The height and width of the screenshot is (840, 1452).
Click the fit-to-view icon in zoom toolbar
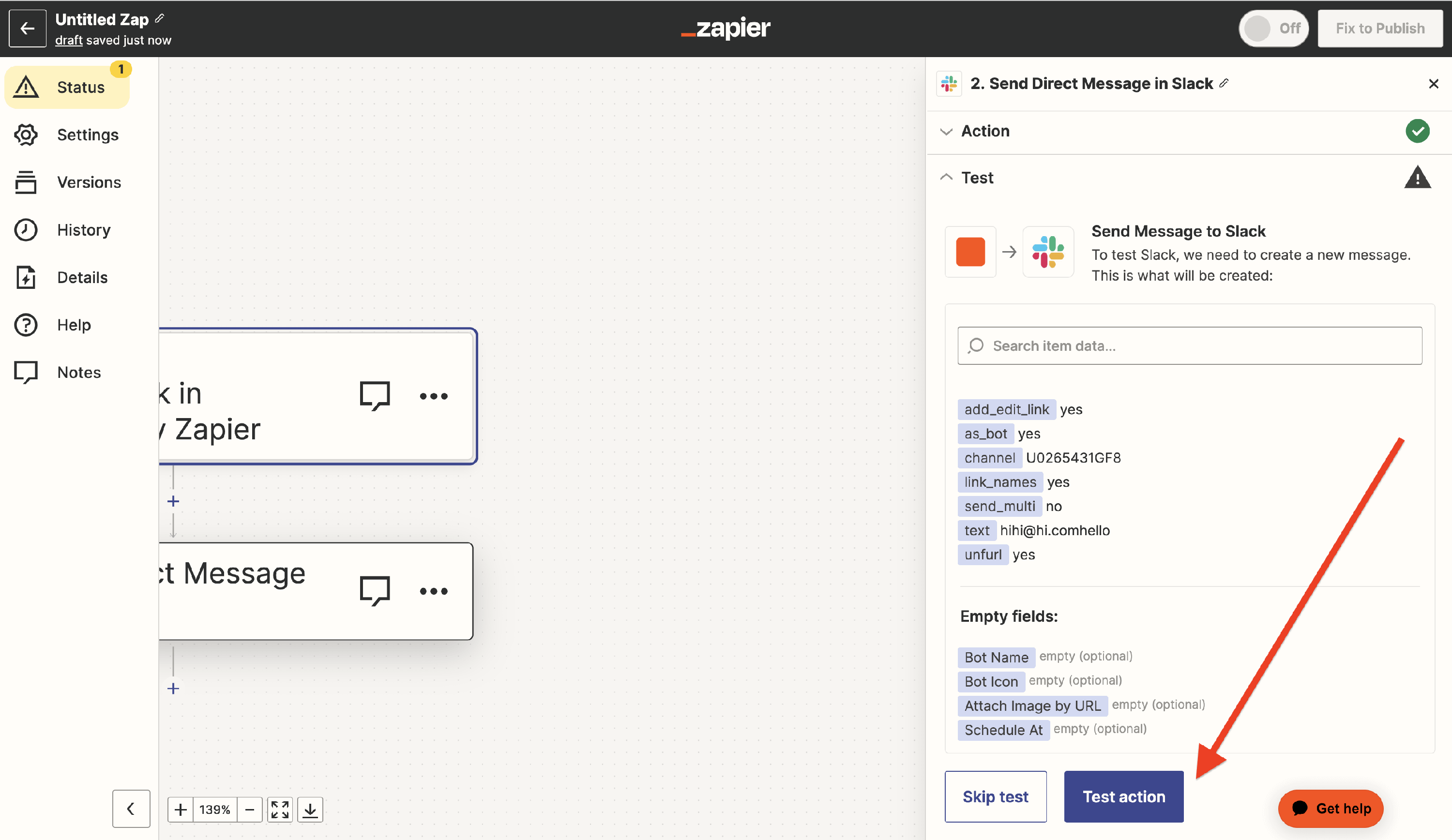280,810
